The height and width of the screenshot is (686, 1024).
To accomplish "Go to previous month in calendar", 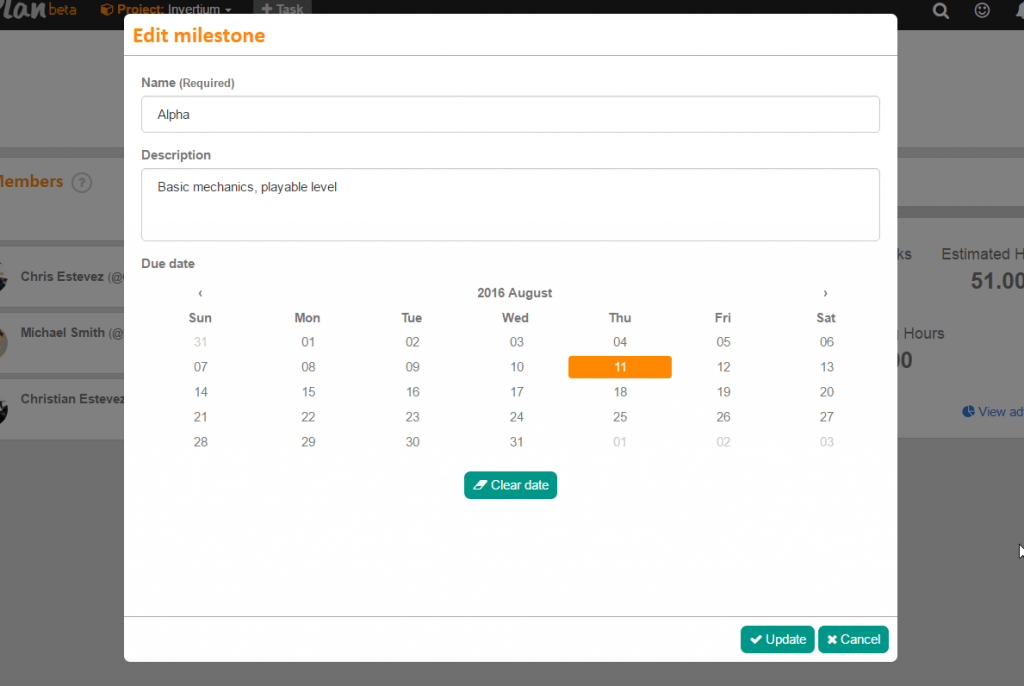I will point(200,293).
